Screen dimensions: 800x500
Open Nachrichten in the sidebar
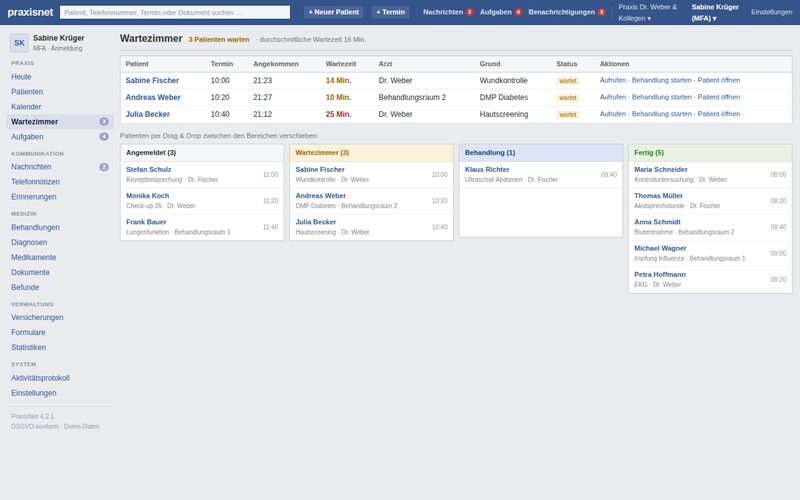point(59,167)
